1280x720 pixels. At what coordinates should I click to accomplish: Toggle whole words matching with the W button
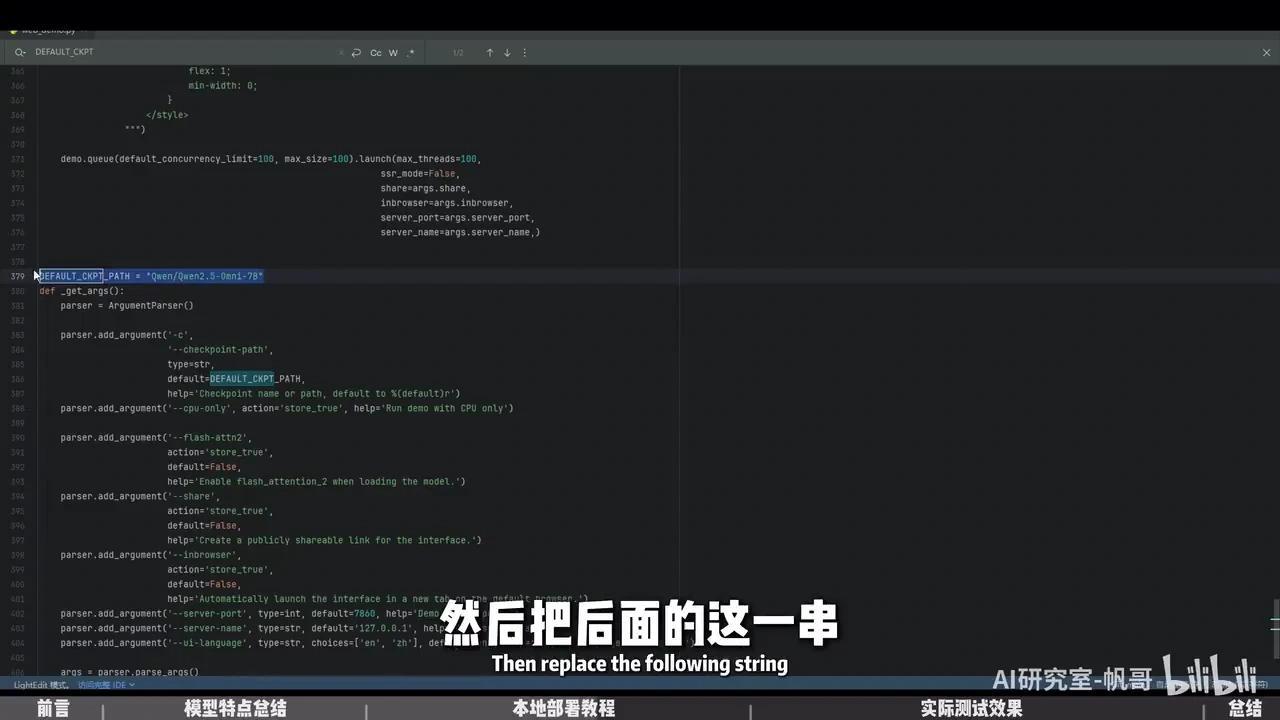392,52
